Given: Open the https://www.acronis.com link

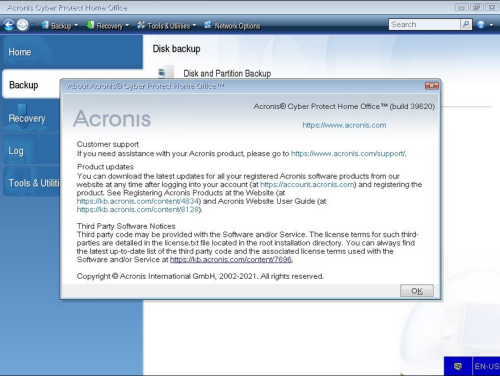Looking at the screenshot, I should [x=344, y=125].
